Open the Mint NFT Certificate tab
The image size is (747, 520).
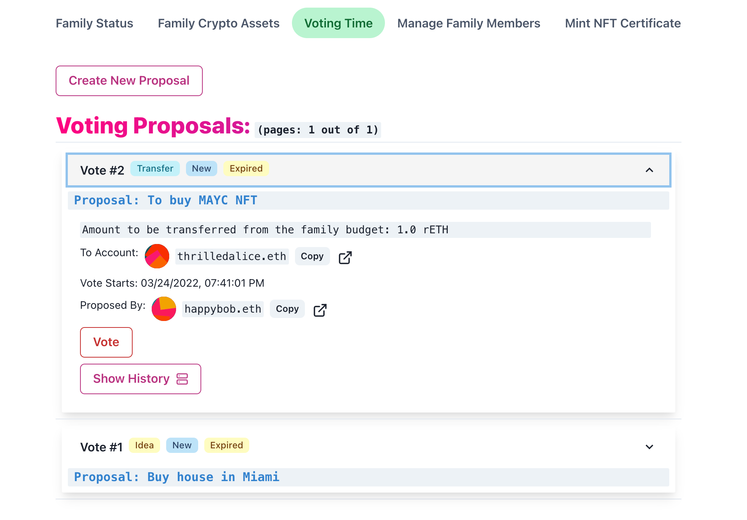coord(623,23)
